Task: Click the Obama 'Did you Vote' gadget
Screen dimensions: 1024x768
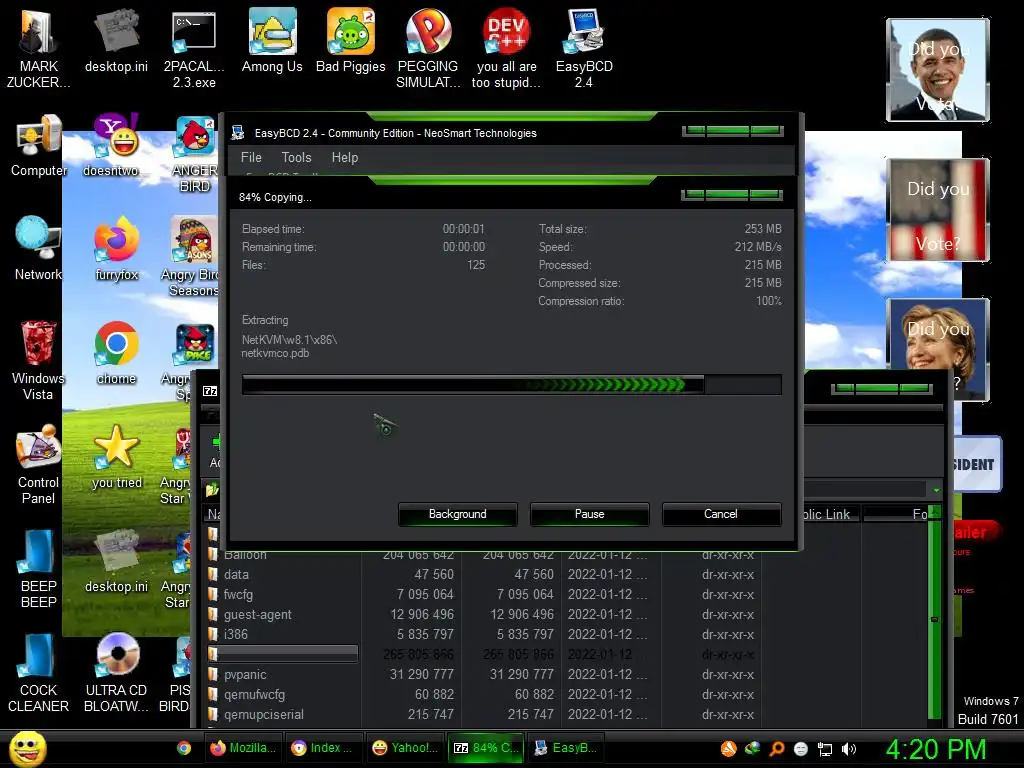Action: 938,70
